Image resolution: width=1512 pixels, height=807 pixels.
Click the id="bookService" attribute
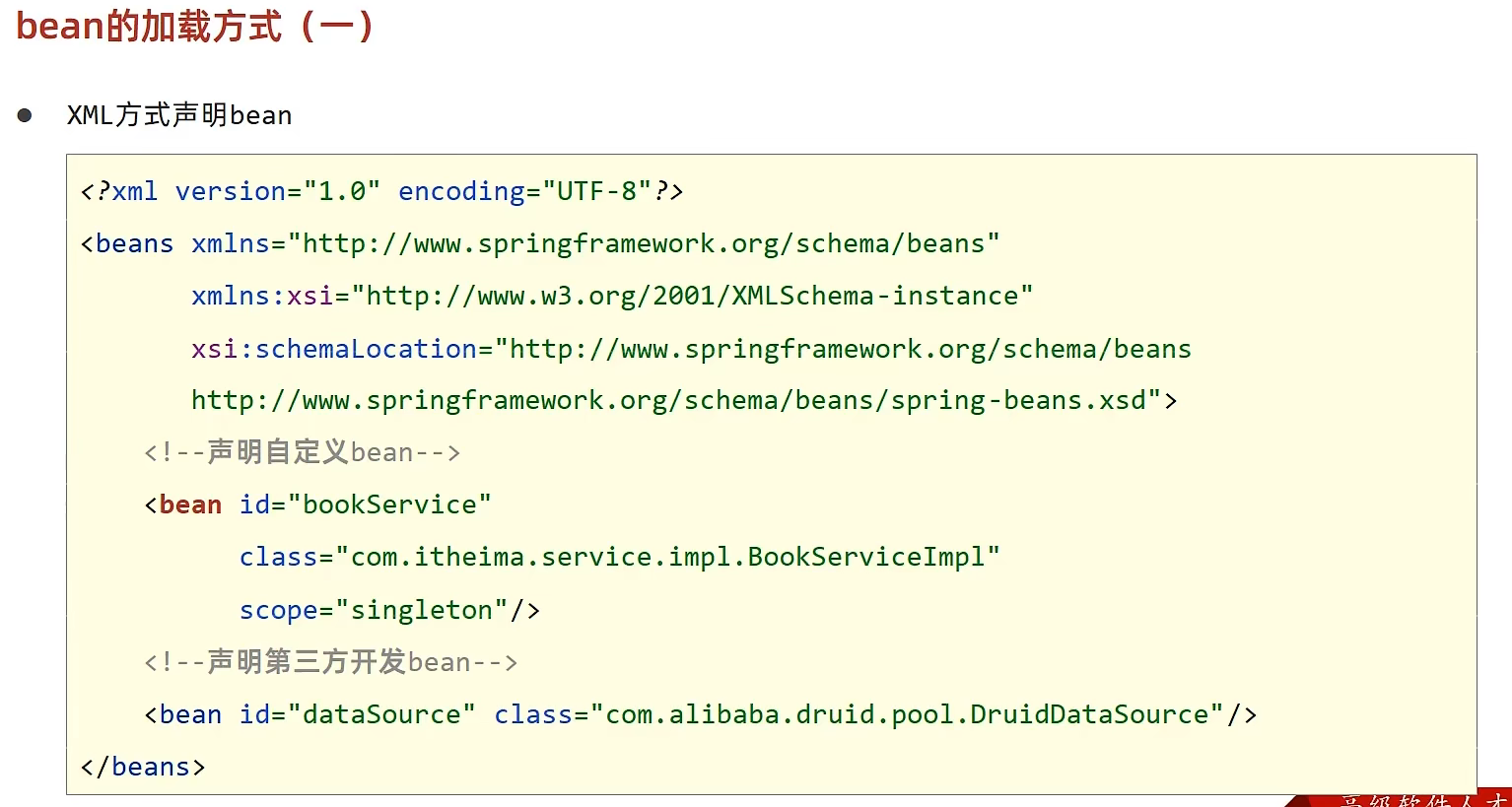point(366,504)
